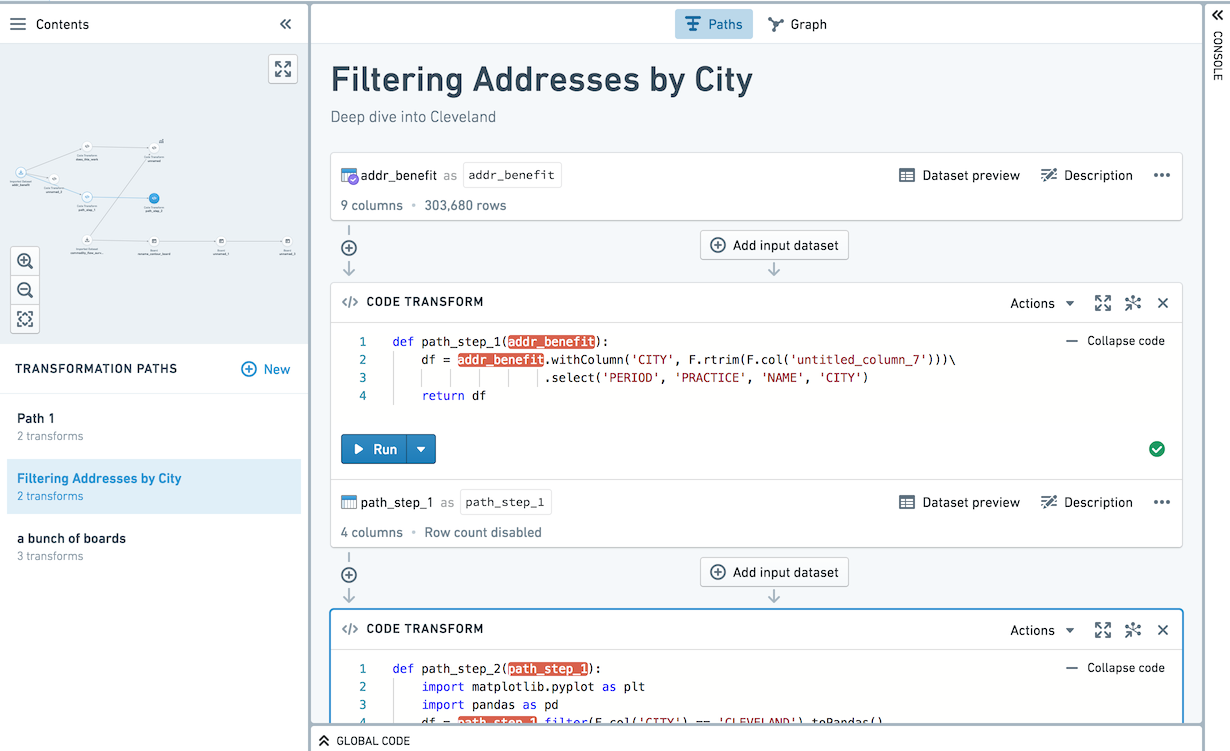Screen dimensions: 1230x751
Task: Open Actions dropdown for path_step_1 transform
Action: (1042, 303)
